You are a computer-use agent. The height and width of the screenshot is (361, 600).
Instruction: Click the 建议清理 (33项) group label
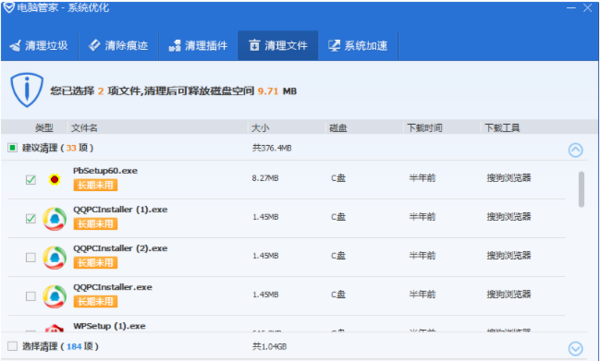pyautogui.click(x=58, y=148)
